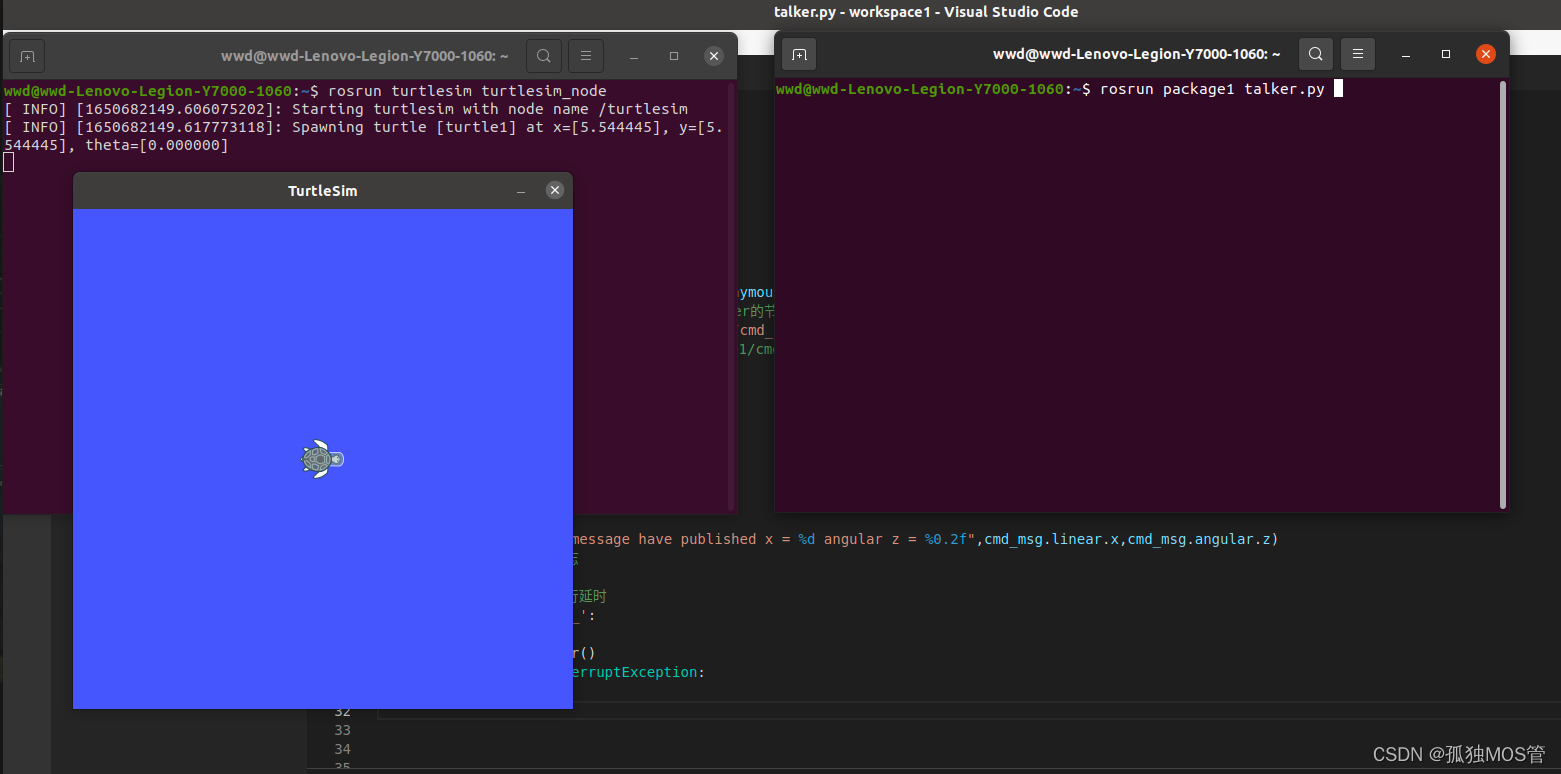Viewport: 1561px width, 774px height.
Task: Maximize the left terminal window
Action: 674,56
